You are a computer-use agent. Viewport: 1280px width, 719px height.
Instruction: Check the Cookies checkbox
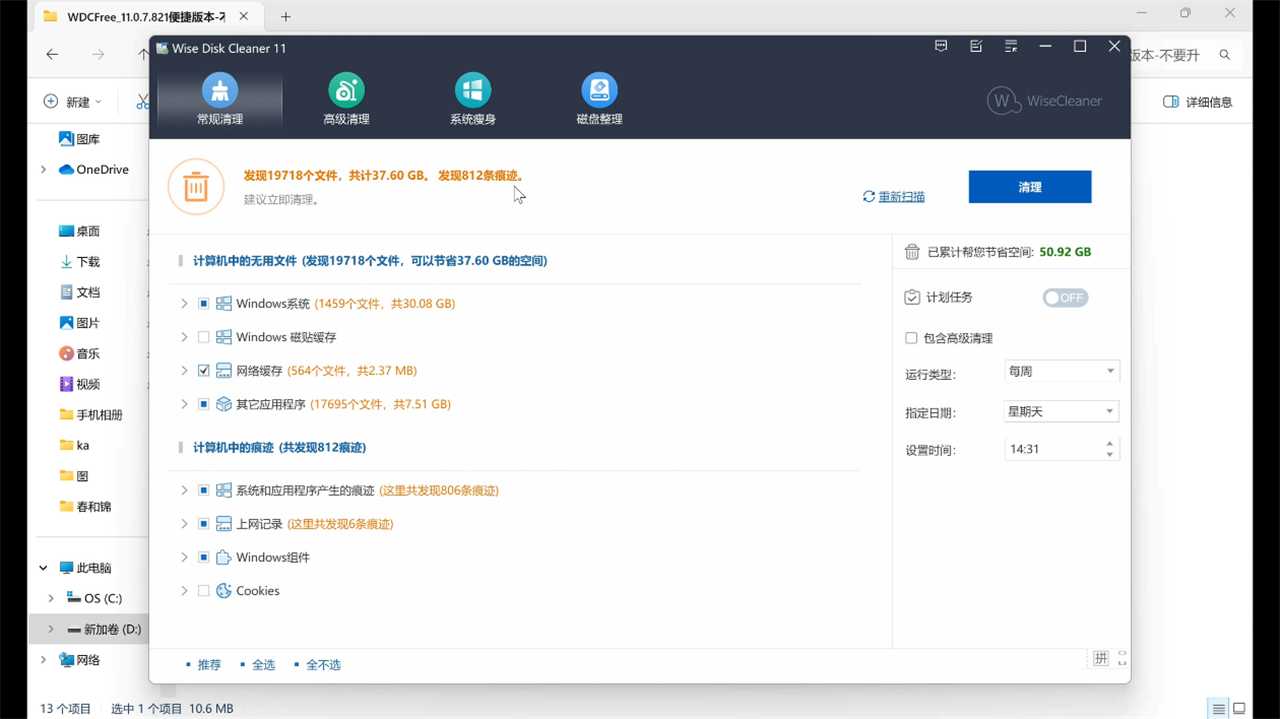[x=204, y=591]
